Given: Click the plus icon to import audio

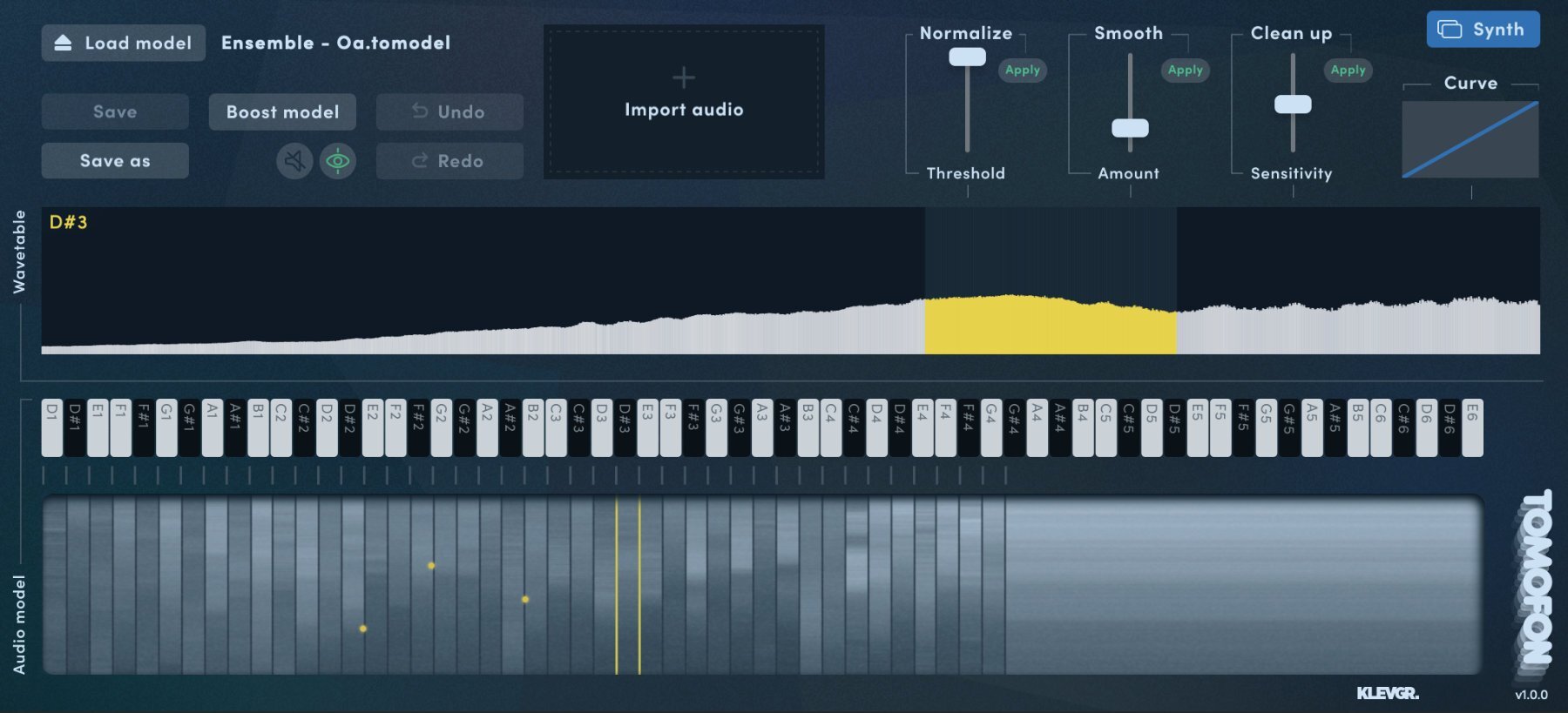Looking at the screenshot, I should 684,78.
